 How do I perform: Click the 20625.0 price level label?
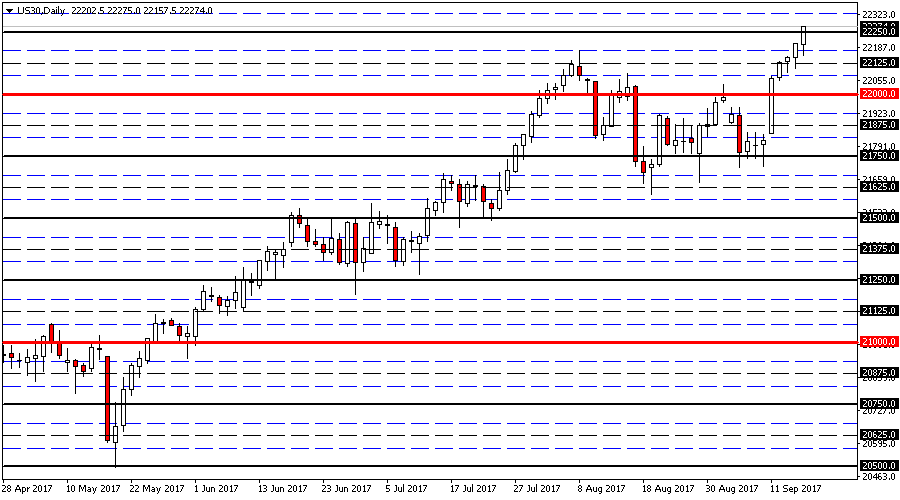(877, 435)
